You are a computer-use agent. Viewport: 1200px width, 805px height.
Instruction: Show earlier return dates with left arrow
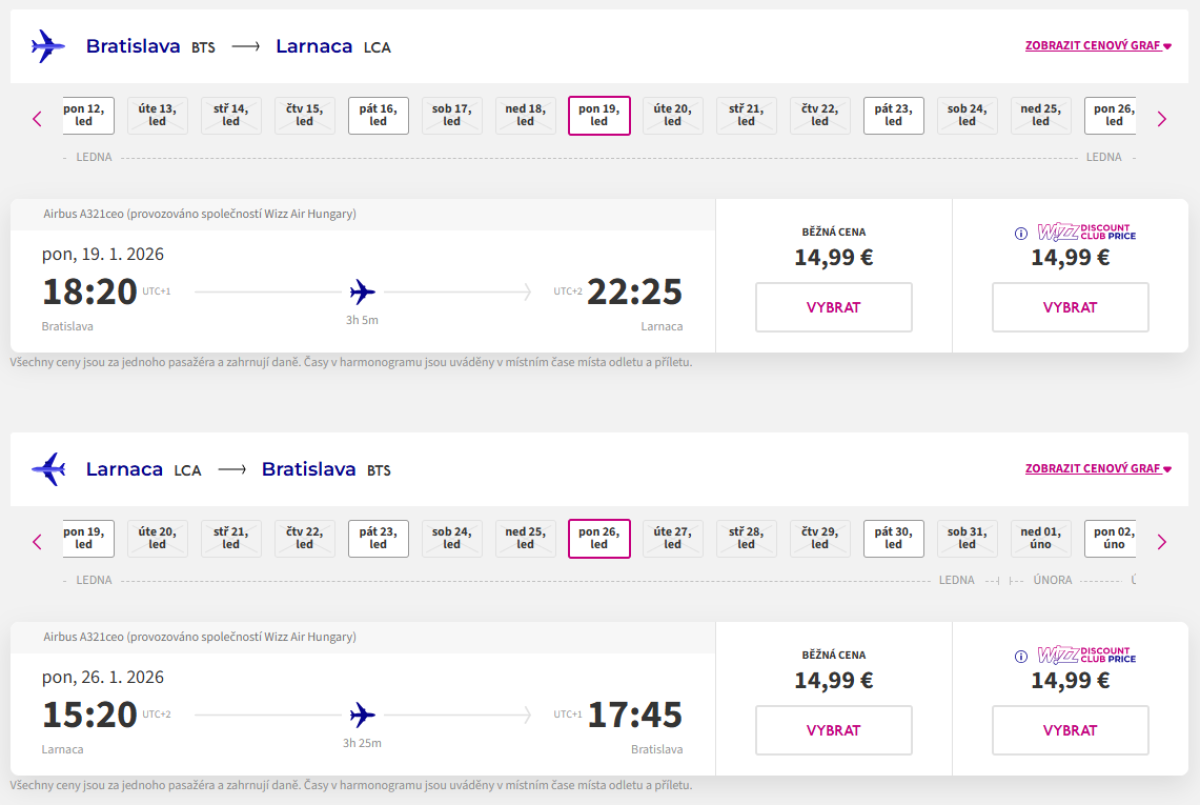(38, 542)
